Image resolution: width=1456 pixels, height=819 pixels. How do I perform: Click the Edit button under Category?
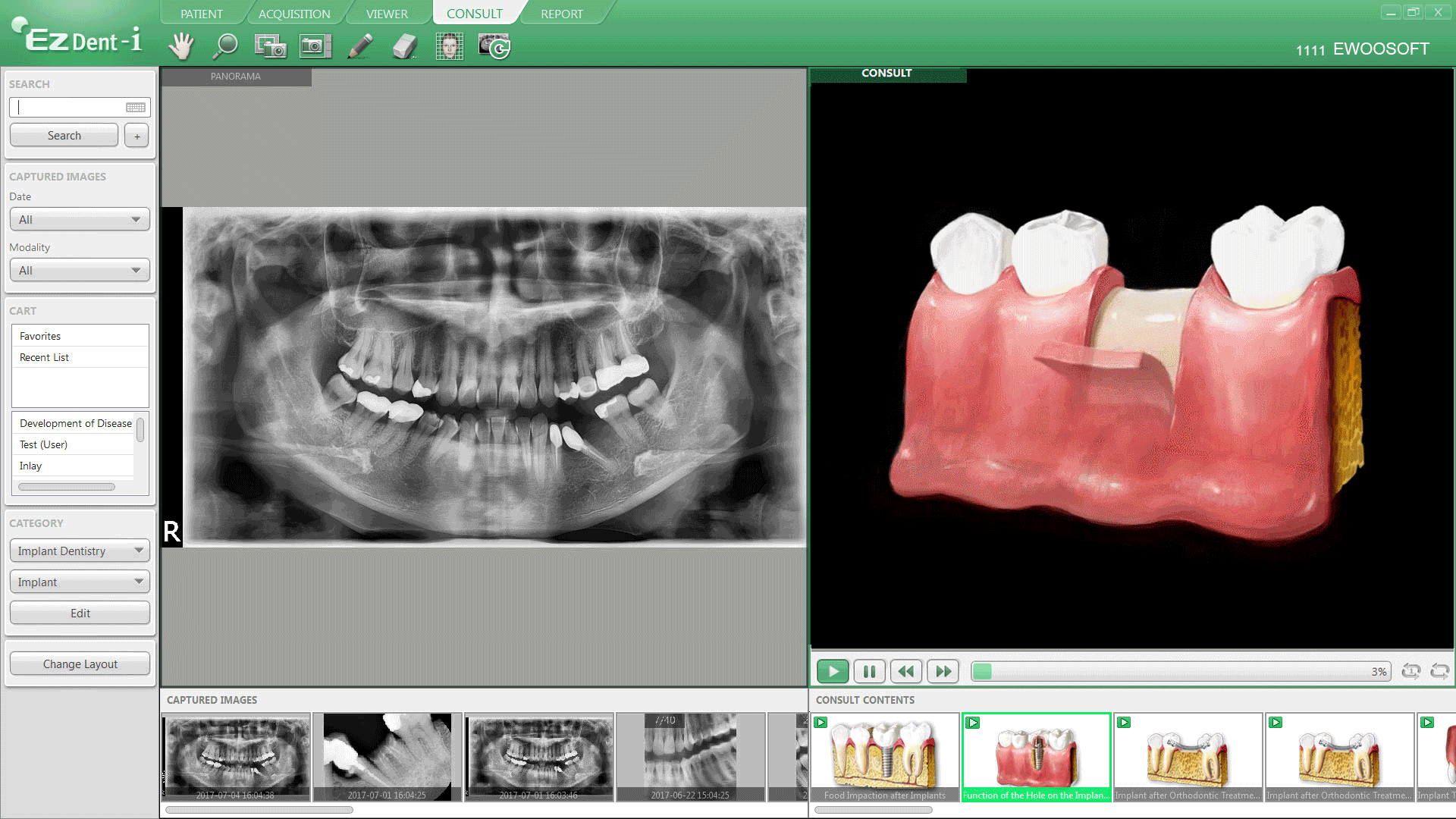point(80,613)
